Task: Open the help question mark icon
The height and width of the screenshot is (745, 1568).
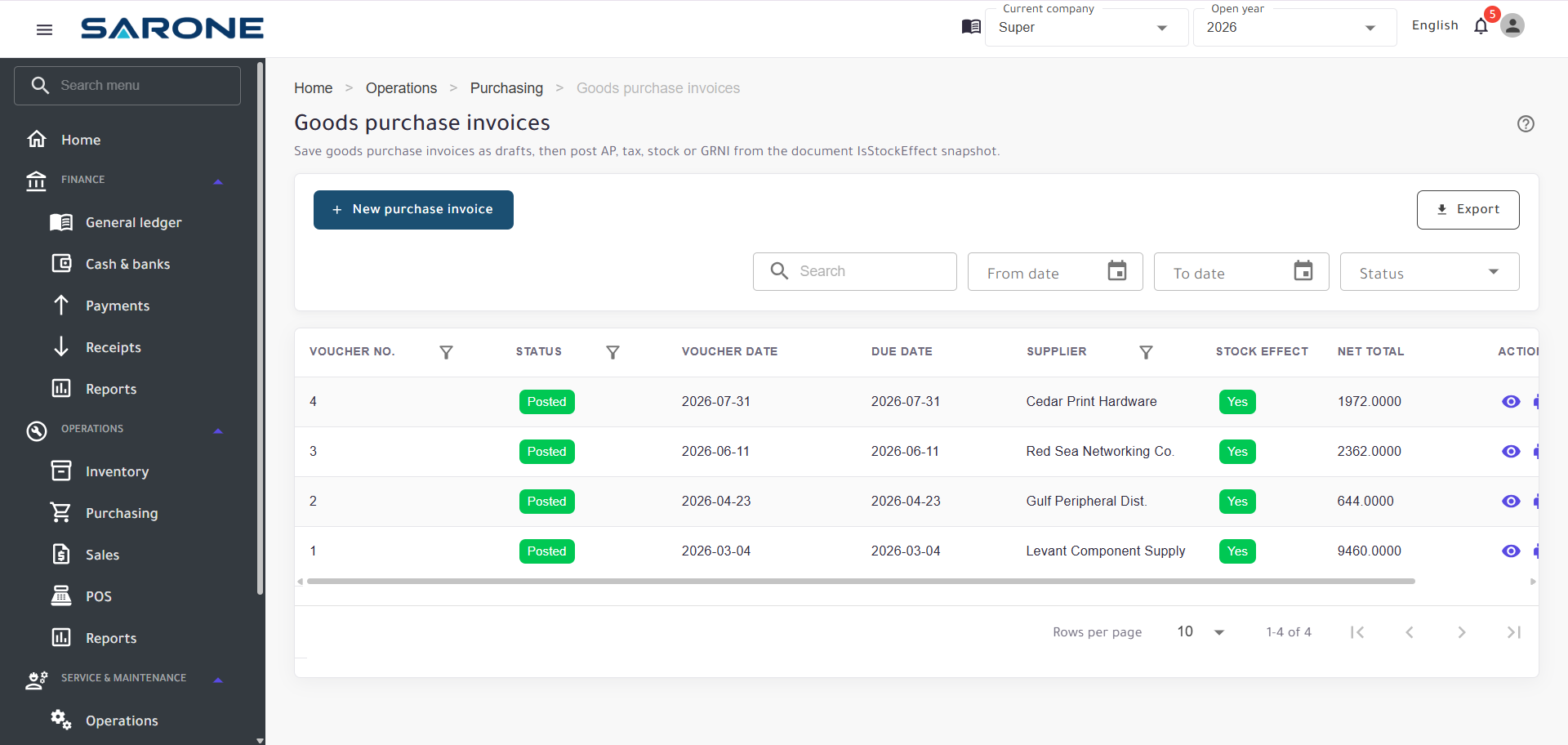Action: pos(1526,124)
